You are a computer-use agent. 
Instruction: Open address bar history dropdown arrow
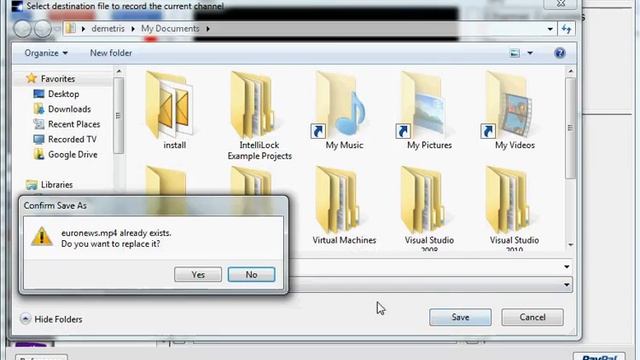(550, 29)
